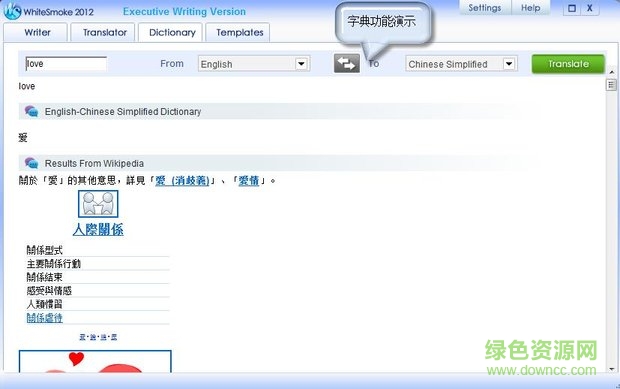Viewport: 620px width, 389px height.
Task: Click the red heart image thumbnail
Action: 95,361
